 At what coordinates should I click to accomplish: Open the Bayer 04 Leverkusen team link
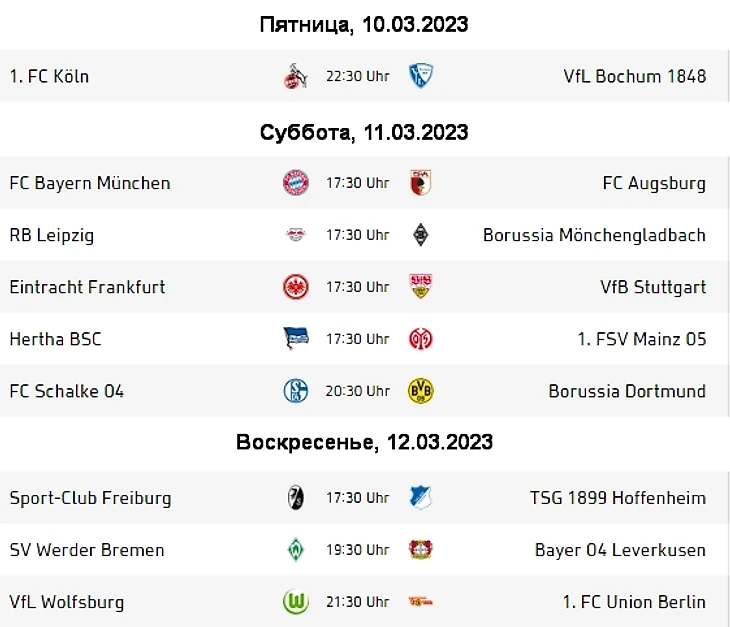click(620, 550)
